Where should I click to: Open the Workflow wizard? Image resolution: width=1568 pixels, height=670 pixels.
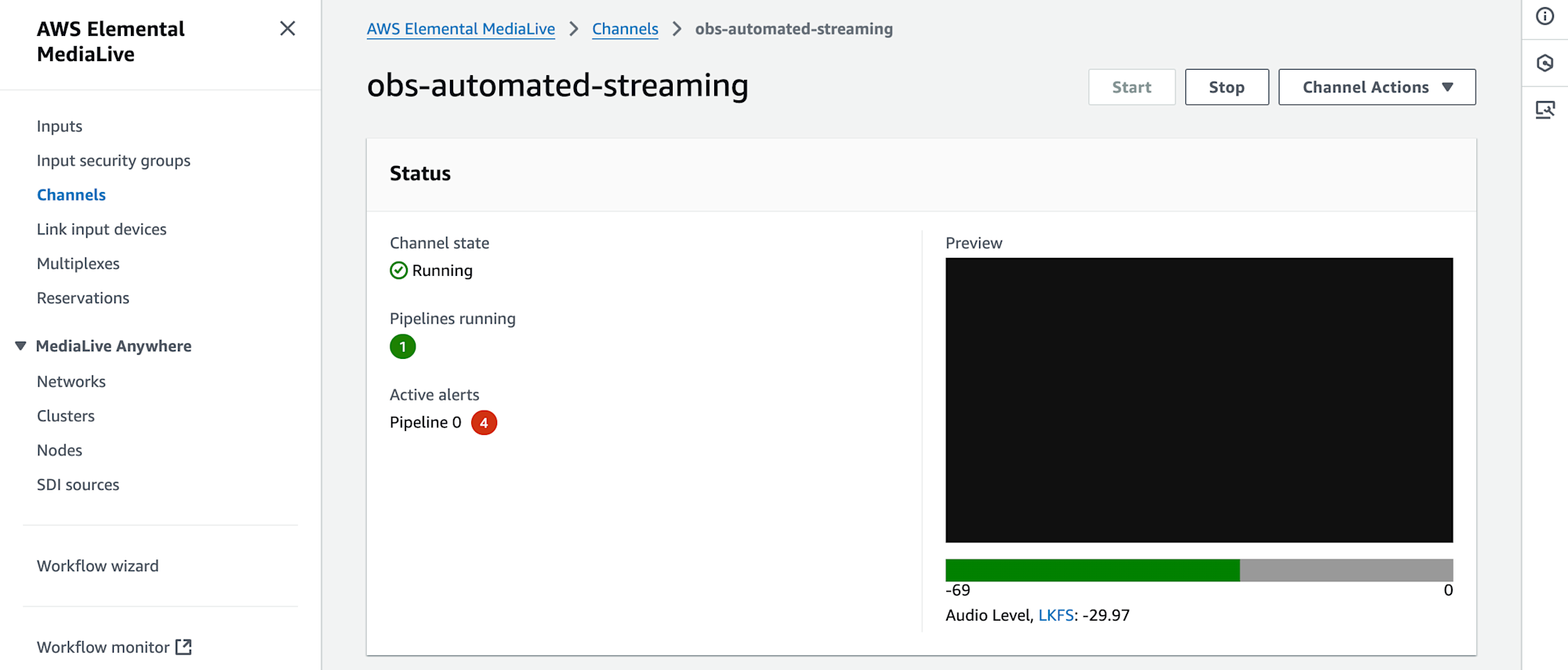[x=98, y=566]
